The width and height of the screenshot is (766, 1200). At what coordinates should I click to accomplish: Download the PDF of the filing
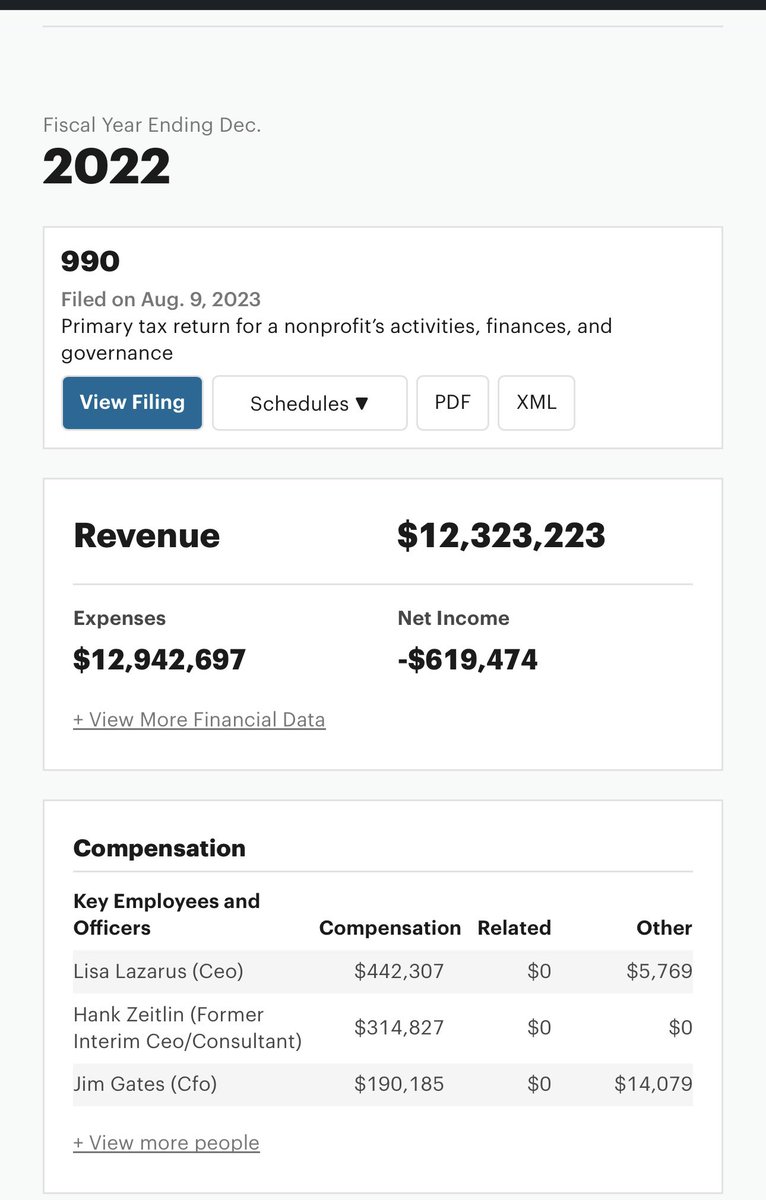(x=452, y=403)
